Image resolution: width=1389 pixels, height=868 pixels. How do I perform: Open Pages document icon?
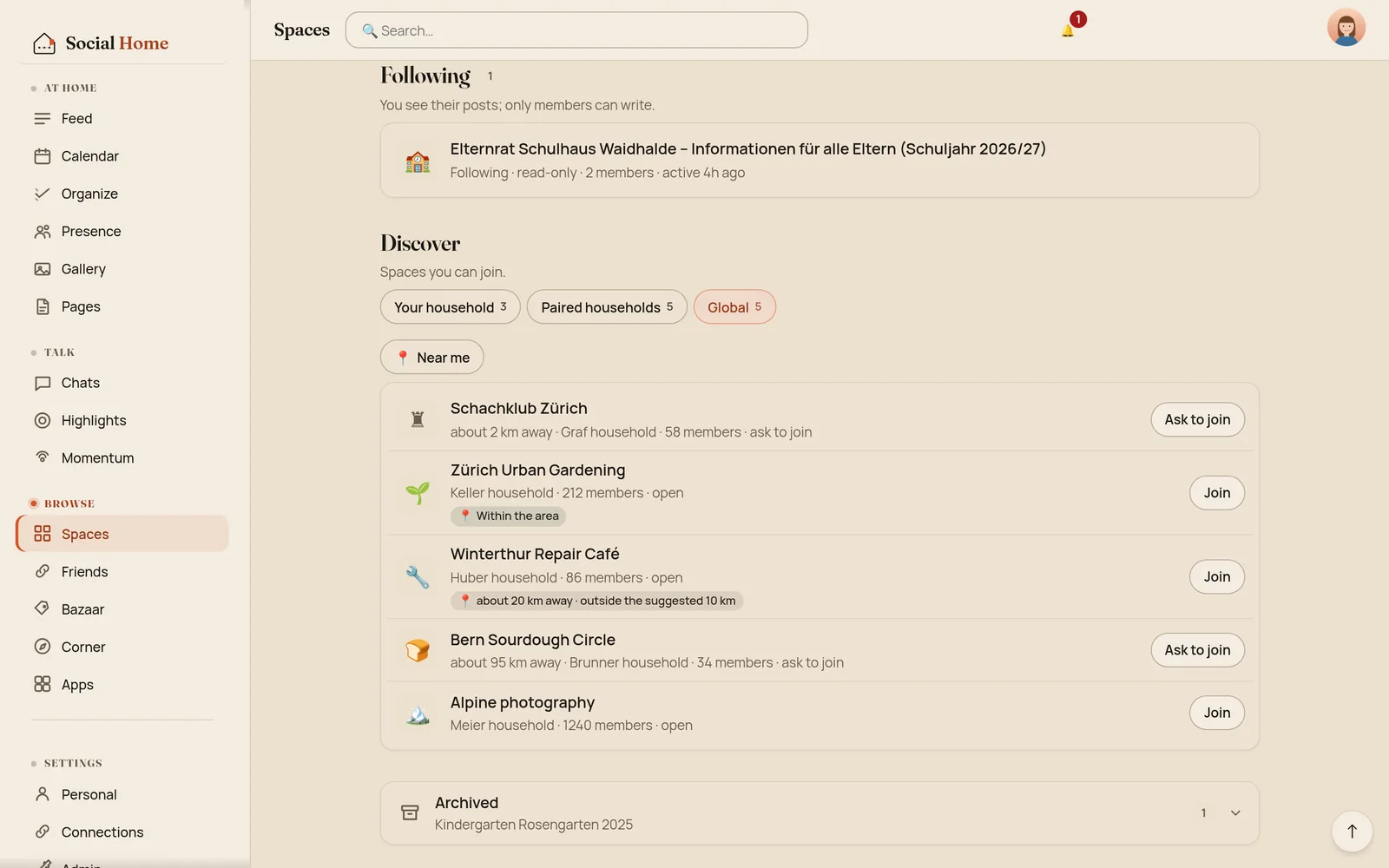(x=43, y=306)
